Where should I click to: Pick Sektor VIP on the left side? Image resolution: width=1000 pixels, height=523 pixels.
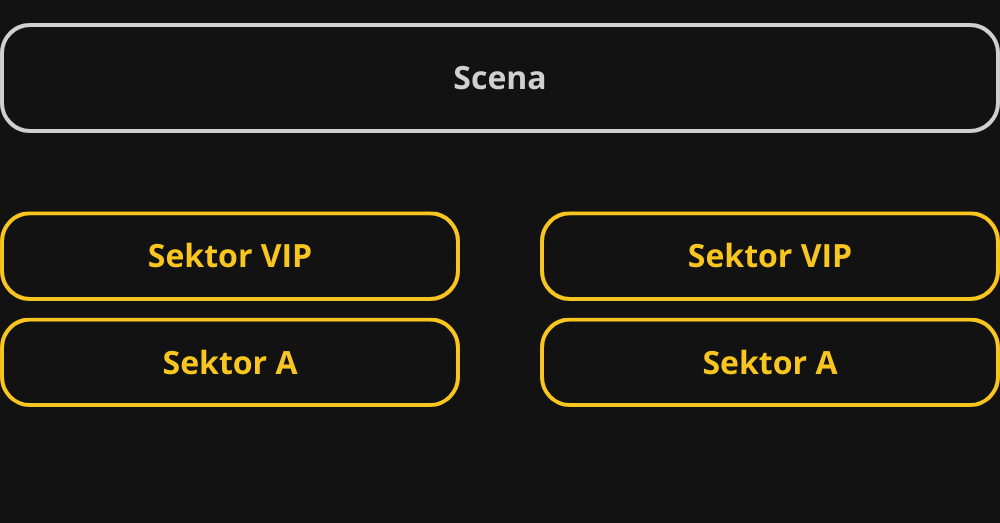tap(230, 256)
